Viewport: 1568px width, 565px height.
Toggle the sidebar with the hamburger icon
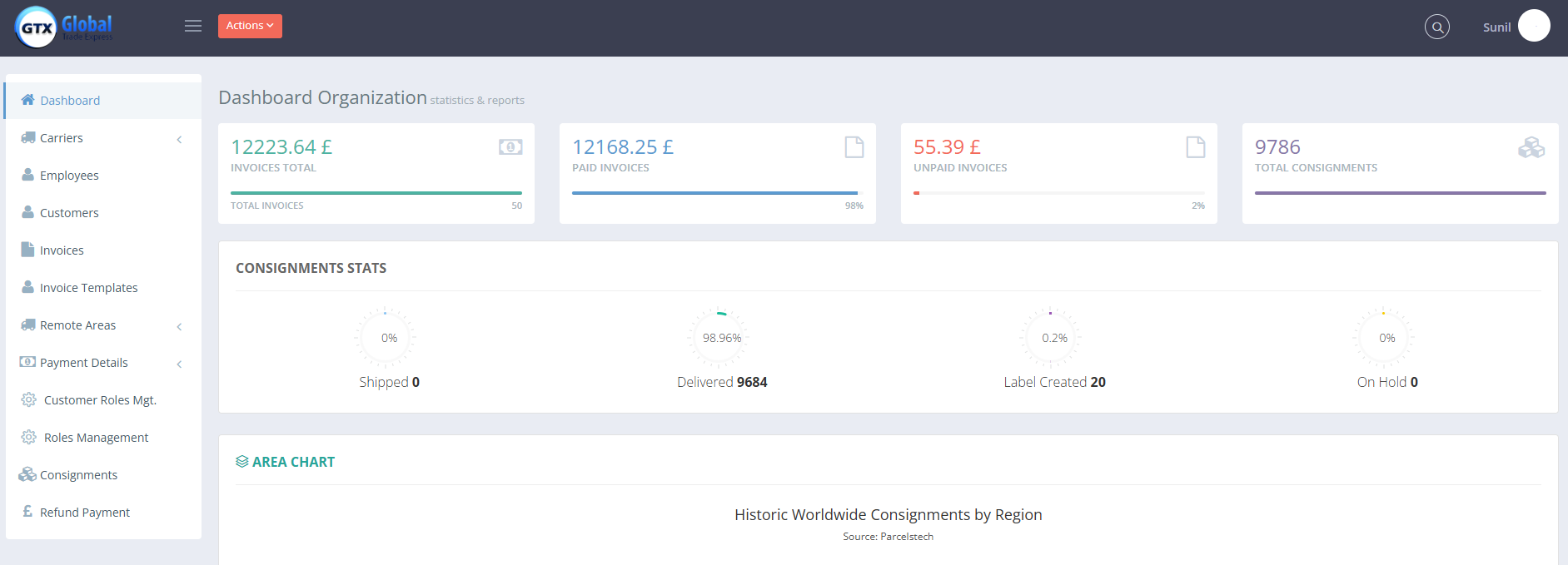pos(193,27)
